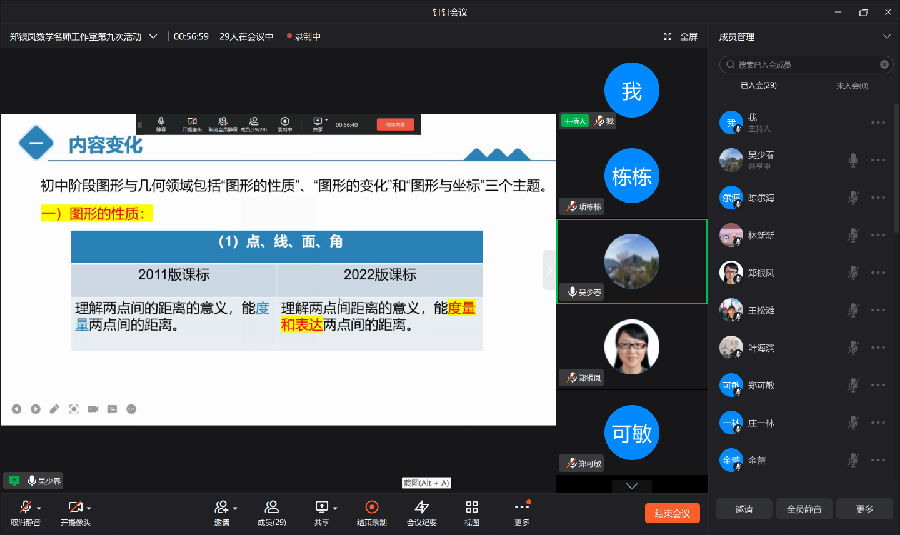Open the 成员(29) members icon
This screenshot has width=900, height=535.
(271, 508)
